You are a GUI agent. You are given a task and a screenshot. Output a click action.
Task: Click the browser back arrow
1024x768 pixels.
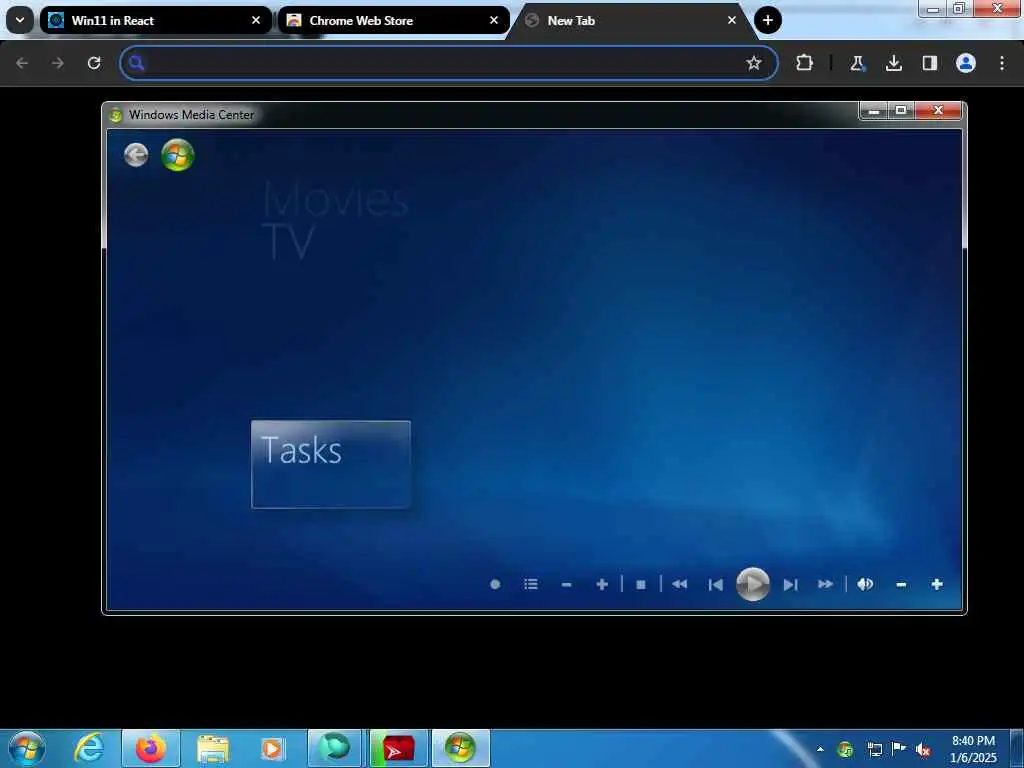22,63
